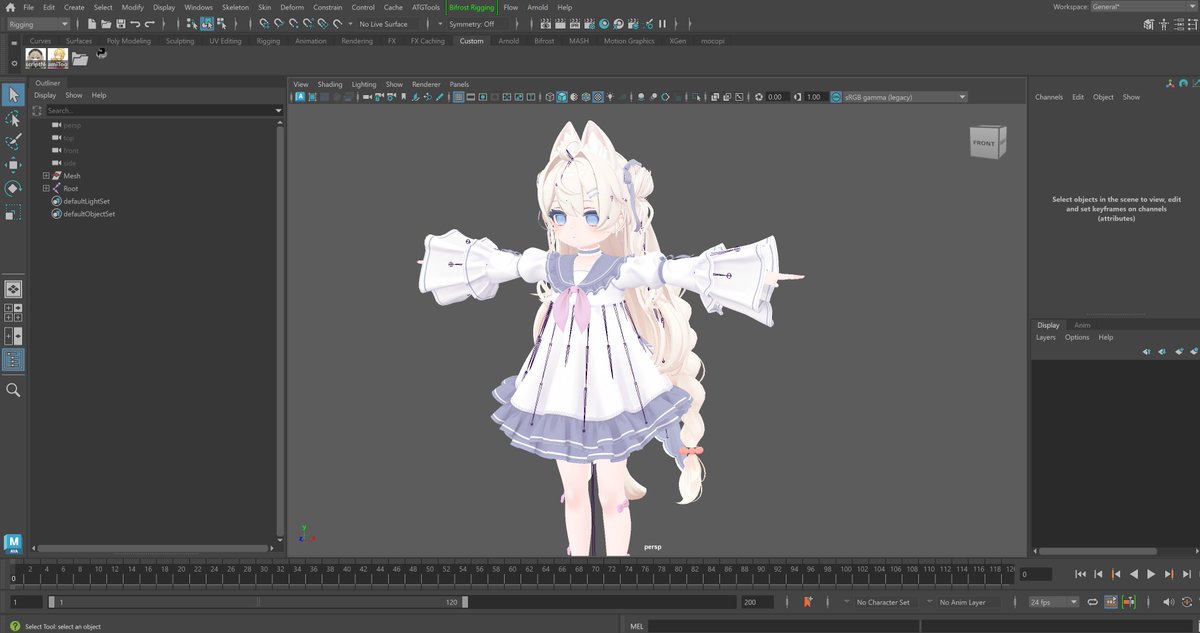Screen dimensions: 1200x633
Task: Click the No Character Set button
Action: click(x=883, y=602)
